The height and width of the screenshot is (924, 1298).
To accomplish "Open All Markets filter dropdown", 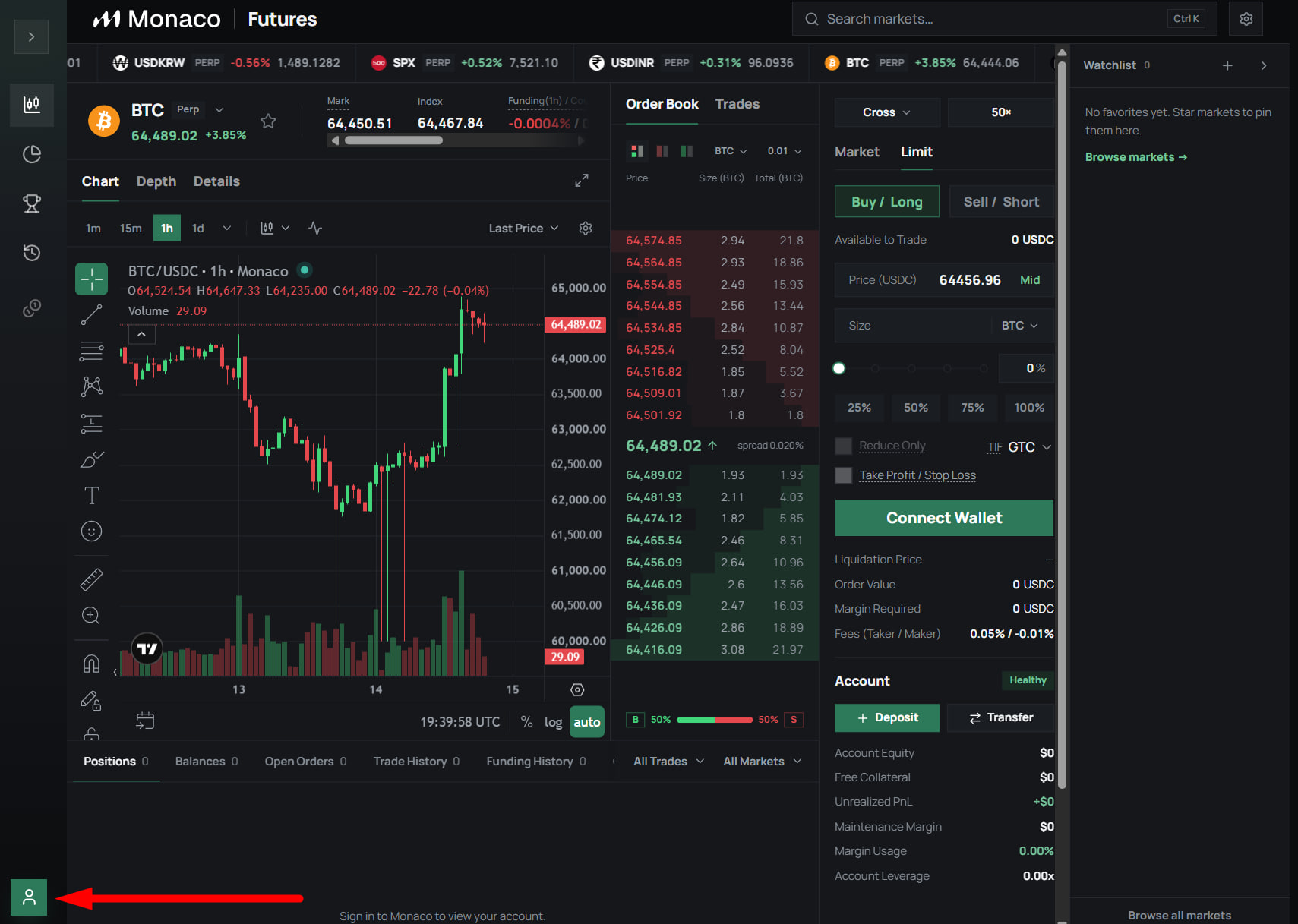I will tap(763, 762).
